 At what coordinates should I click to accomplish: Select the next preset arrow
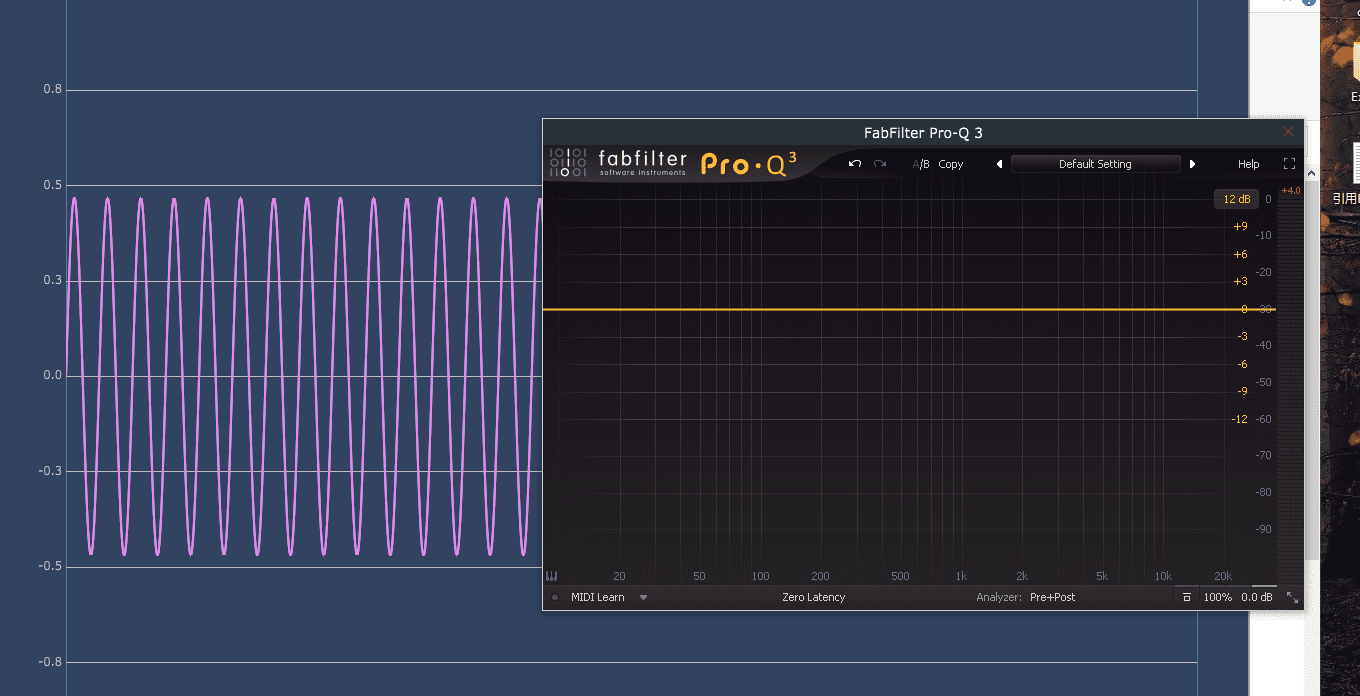pos(1192,164)
